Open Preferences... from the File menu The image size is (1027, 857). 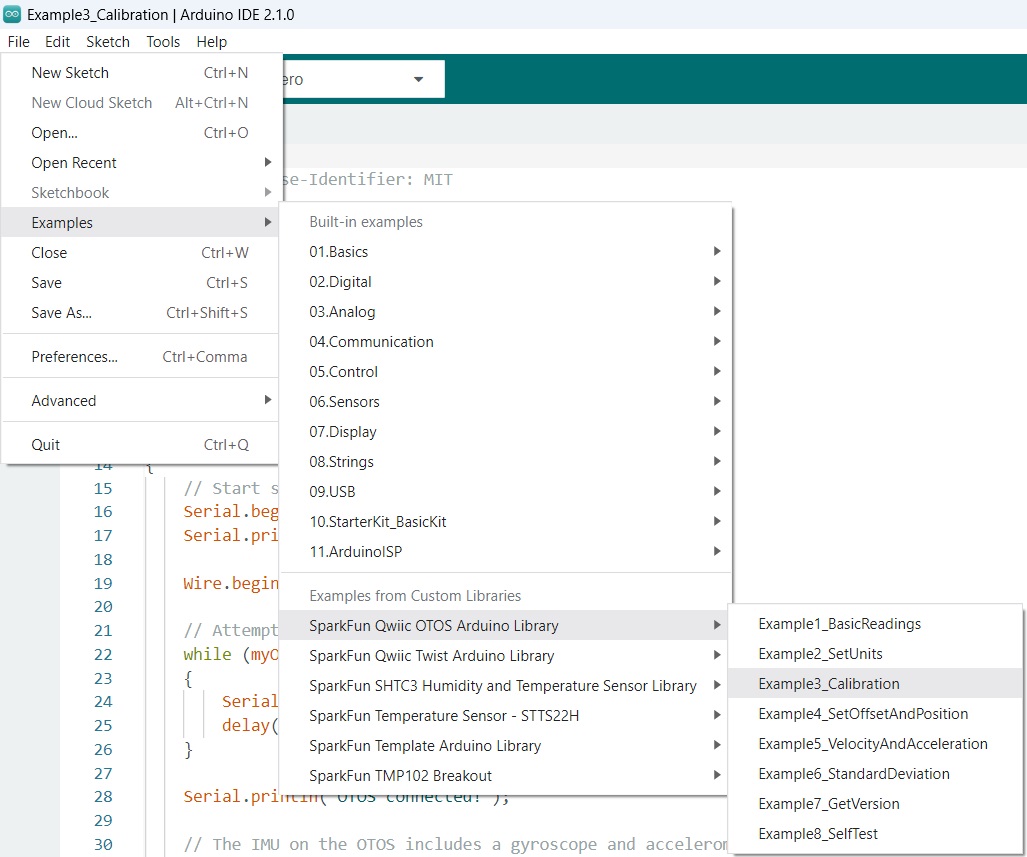pyautogui.click(x=75, y=357)
